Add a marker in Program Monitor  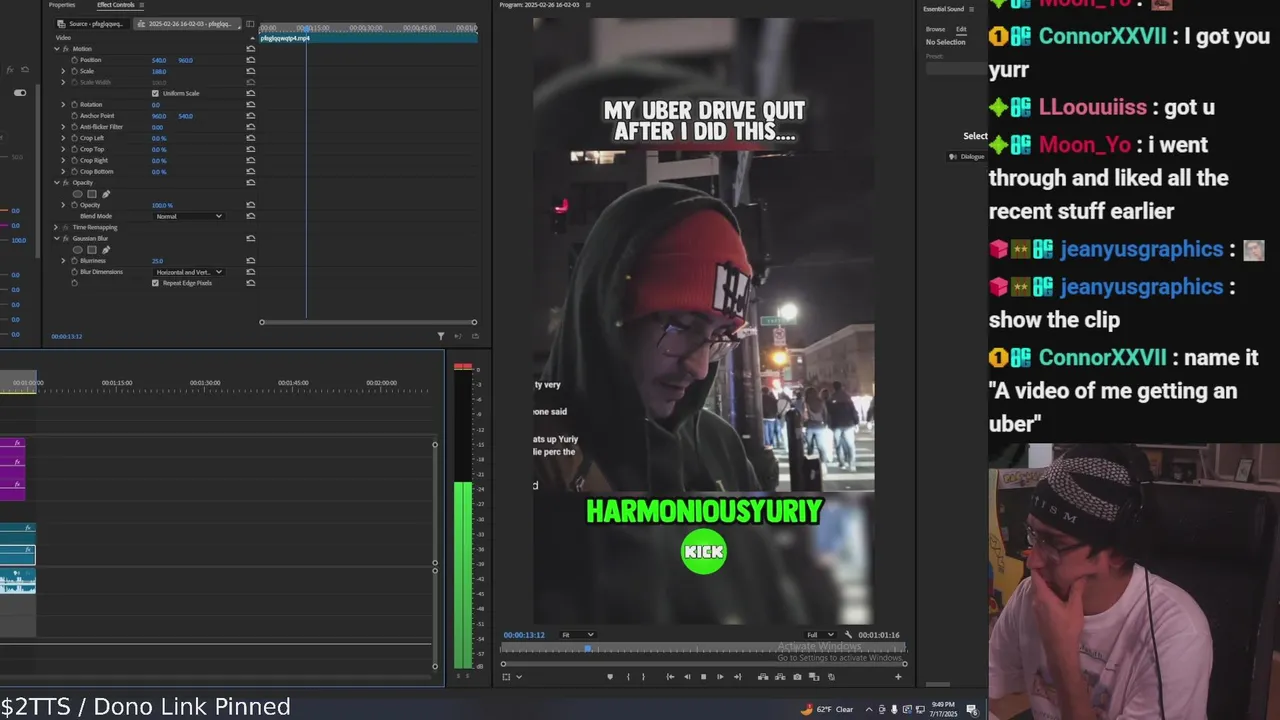click(x=610, y=677)
